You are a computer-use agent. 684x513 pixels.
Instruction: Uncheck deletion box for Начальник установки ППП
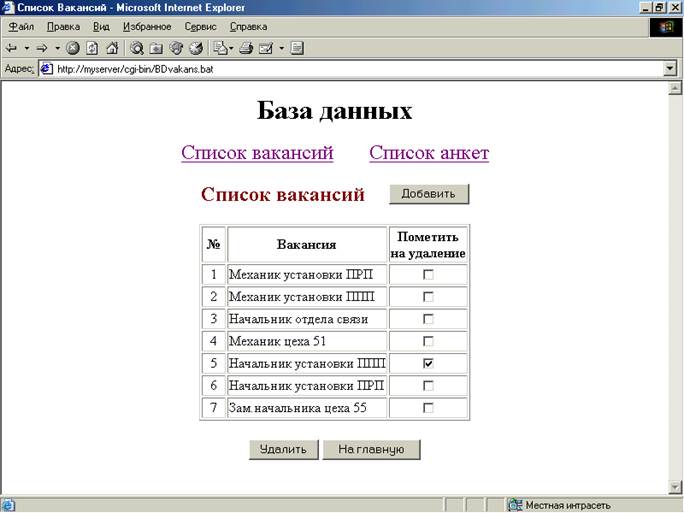pyautogui.click(x=428, y=363)
